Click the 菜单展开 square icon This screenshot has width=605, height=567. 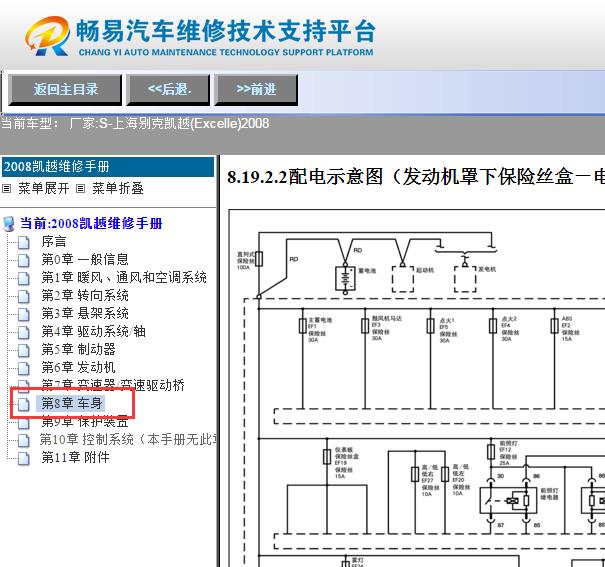(x=7, y=189)
